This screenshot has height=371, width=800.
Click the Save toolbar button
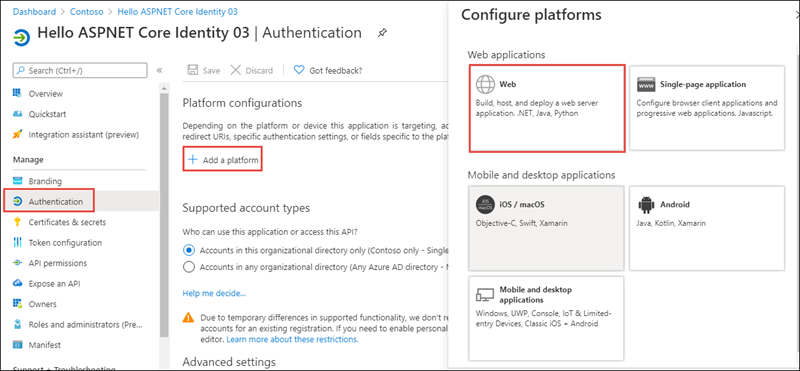pyautogui.click(x=204, y=70)
